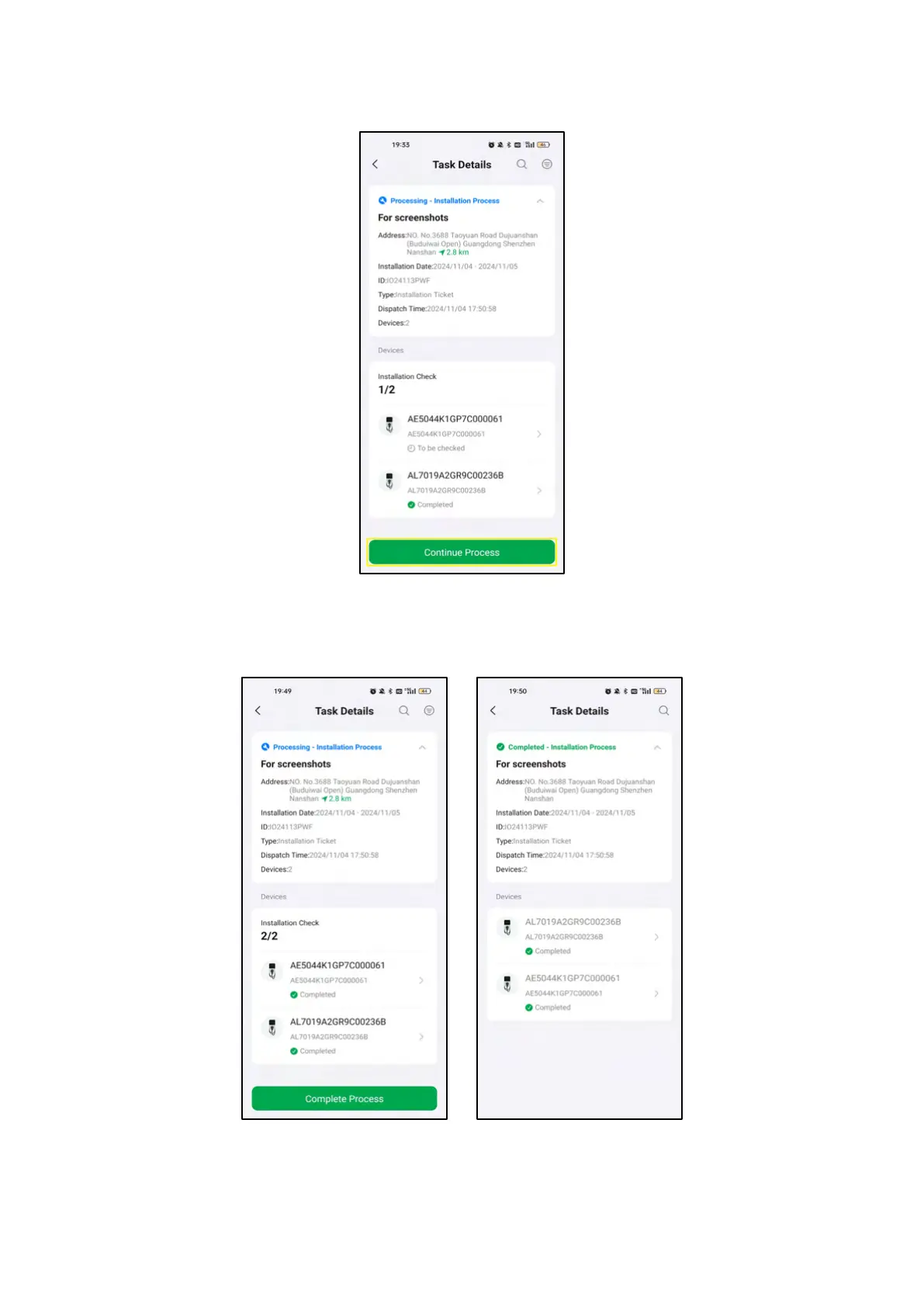924x1307 pixels.
Task: Tap back arrow in 19:50 screenshot
Action: (493, 710)
